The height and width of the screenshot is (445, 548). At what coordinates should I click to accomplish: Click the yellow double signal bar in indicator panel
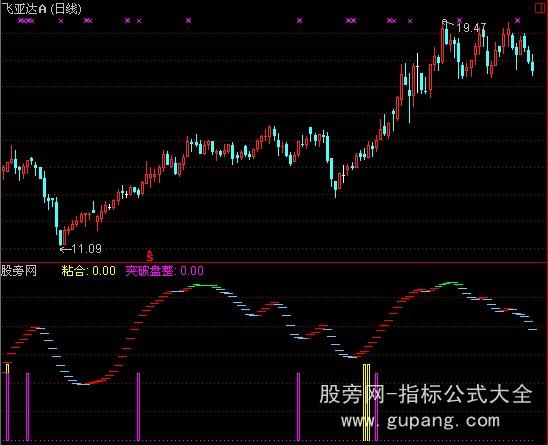click(x=366, y=402)
